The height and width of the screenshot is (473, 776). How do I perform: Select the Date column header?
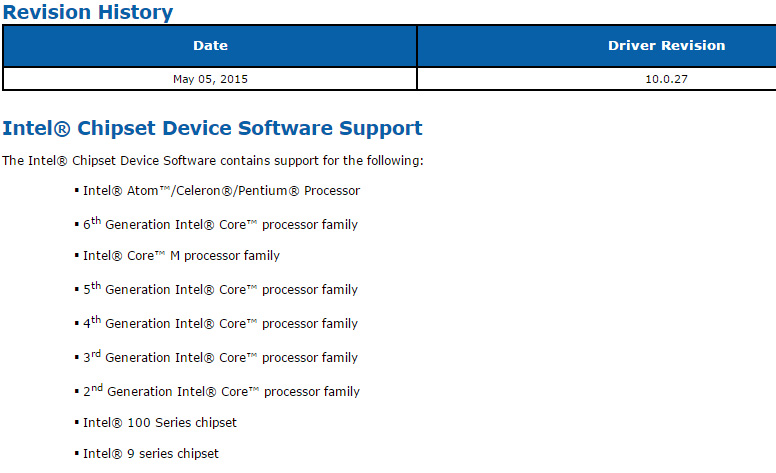pyautogui.click(x=210, y=46)
